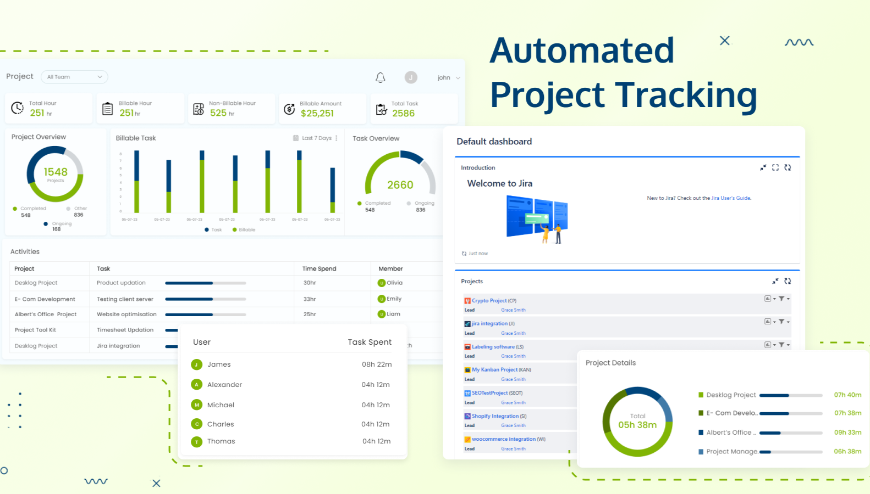Click the "08h 22m" time for James
Screen dimensions: 870x494
pyautogui.click(x=377, y=365)
